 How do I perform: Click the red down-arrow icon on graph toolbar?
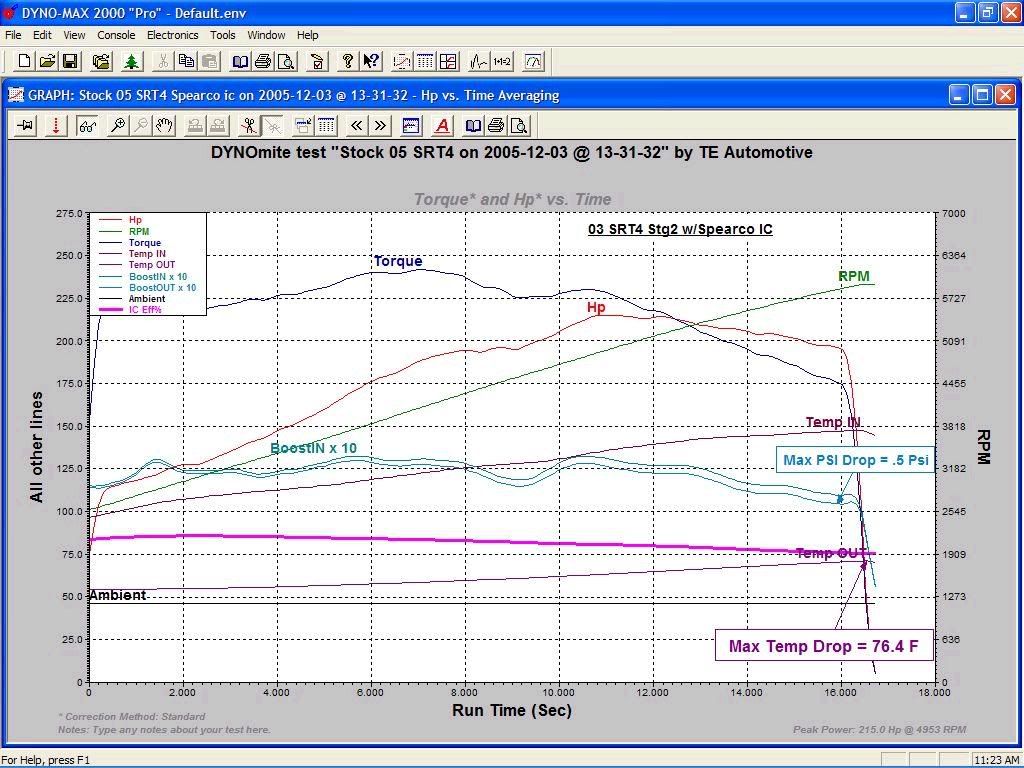click(56, 126)
